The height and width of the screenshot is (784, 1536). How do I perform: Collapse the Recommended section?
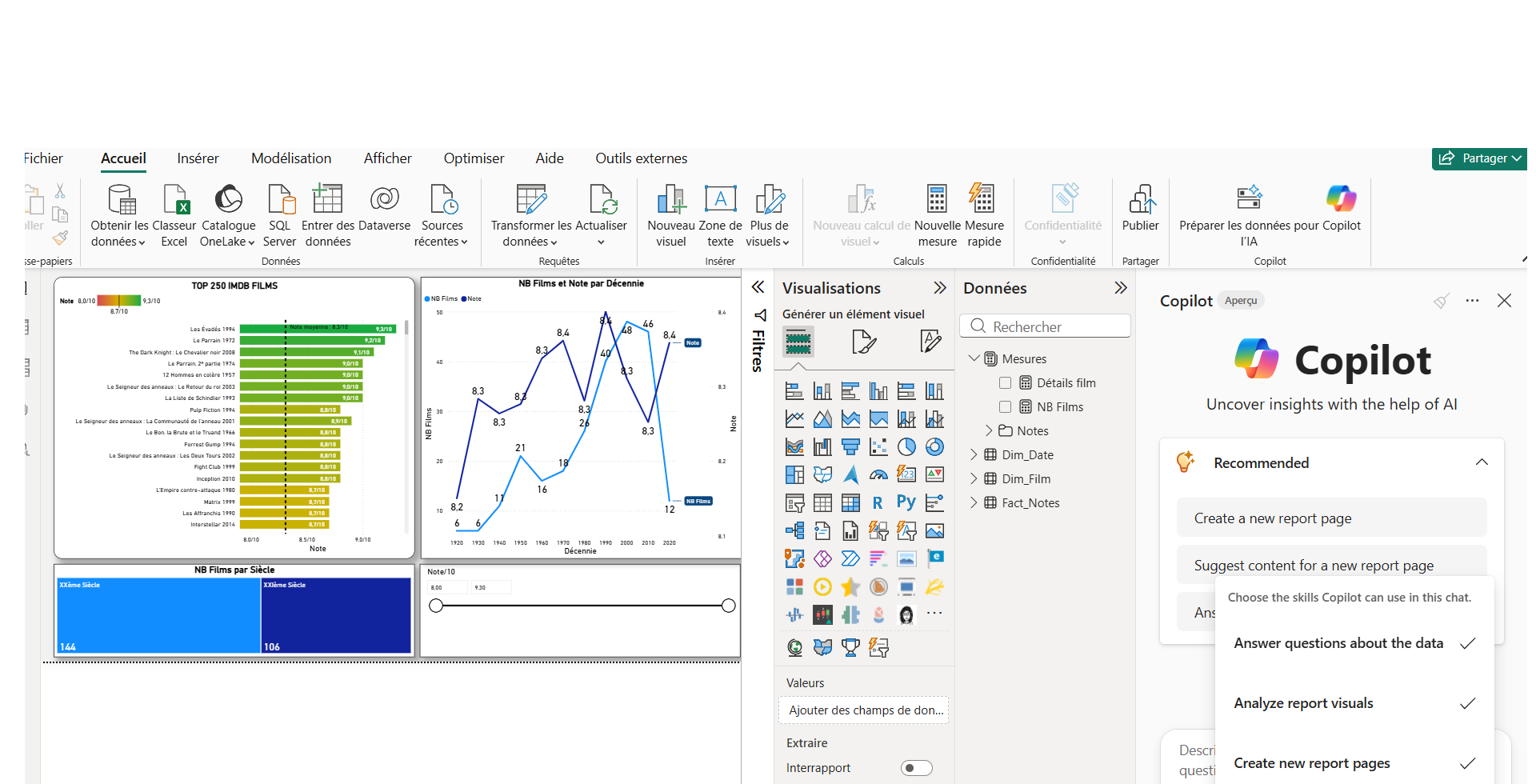pos(1482,462)
